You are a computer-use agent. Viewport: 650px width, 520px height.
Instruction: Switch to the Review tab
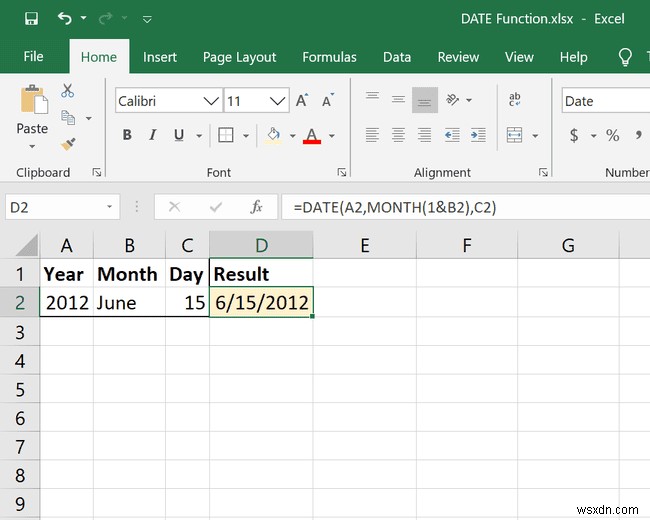458,57
